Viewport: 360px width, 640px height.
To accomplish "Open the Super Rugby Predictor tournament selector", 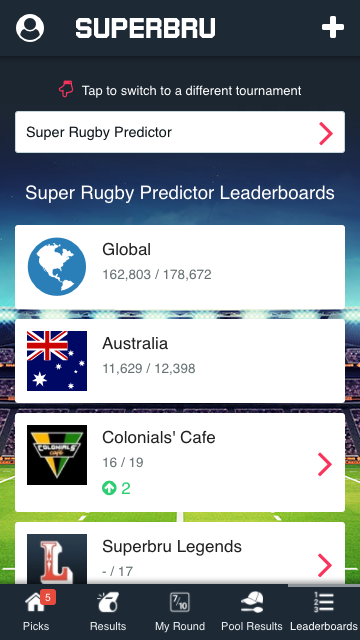I will pos(180,132).
